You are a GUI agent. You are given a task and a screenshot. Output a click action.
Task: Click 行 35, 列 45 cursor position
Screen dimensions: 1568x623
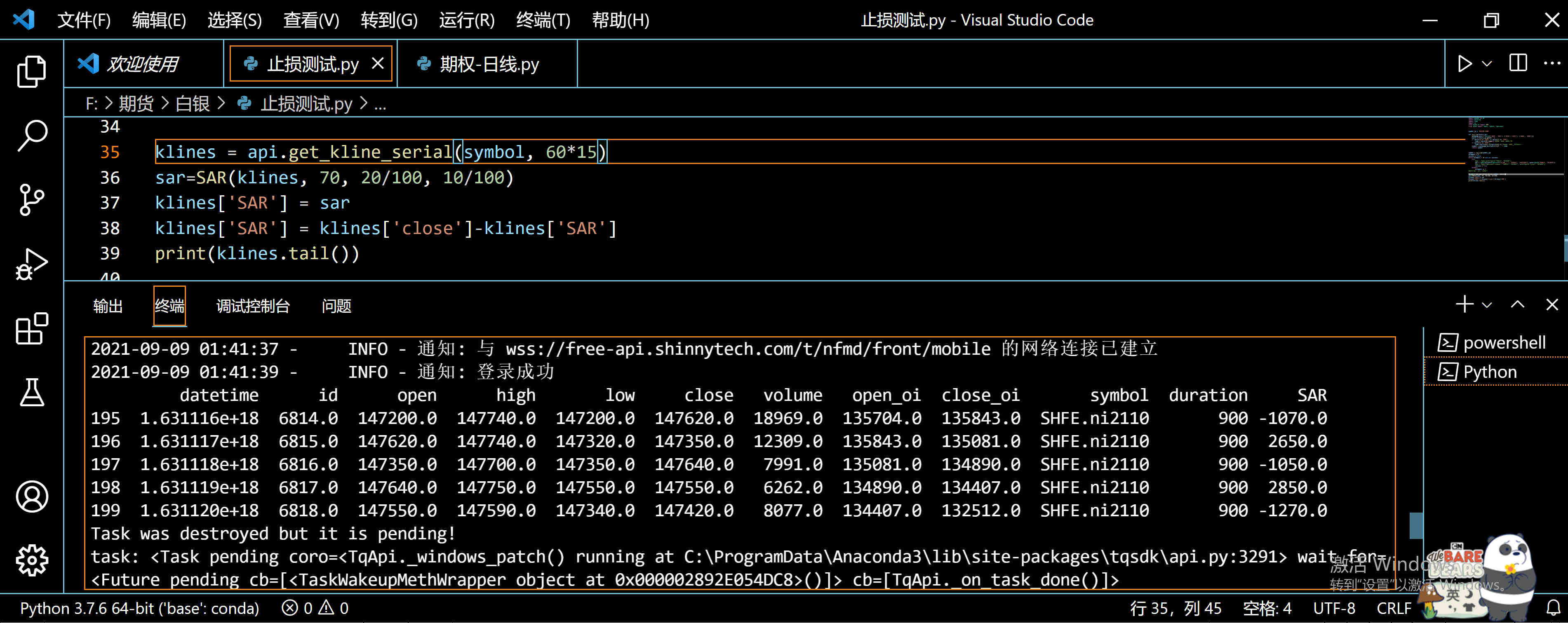tap(1175, 609)
